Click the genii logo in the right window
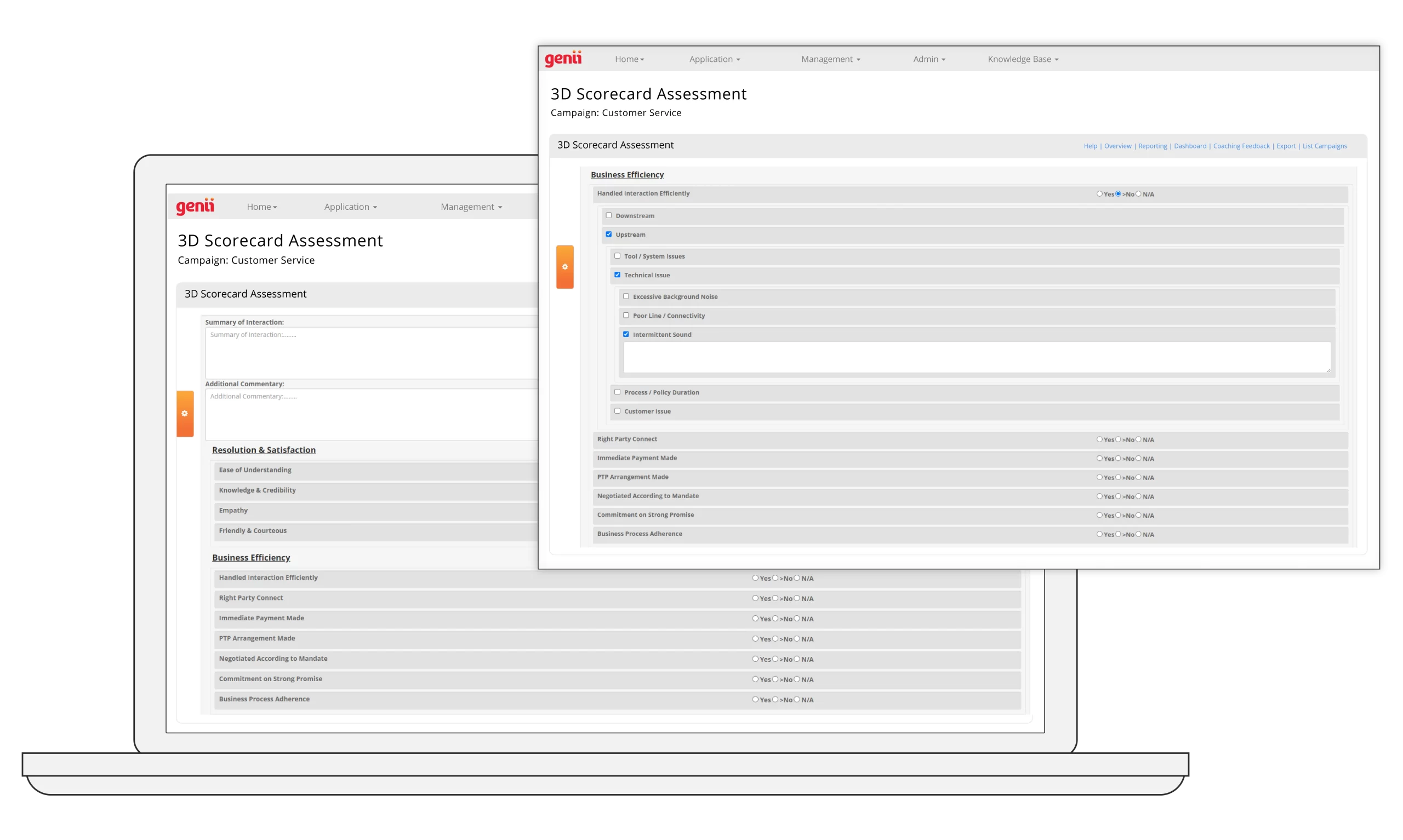Screen dimensions: 1403x840 point(562,58)
